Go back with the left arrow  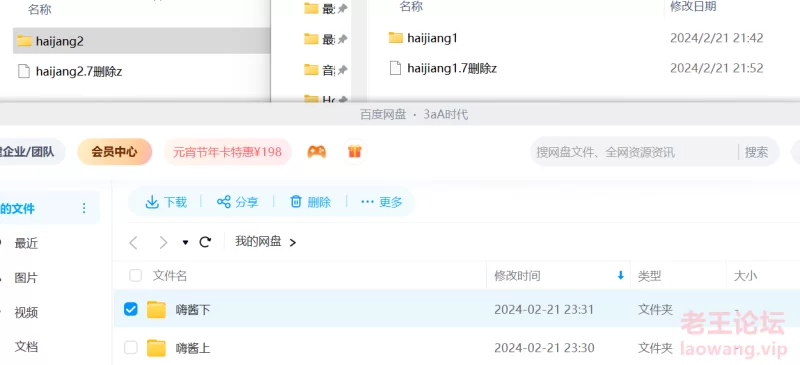pos(134,242)
